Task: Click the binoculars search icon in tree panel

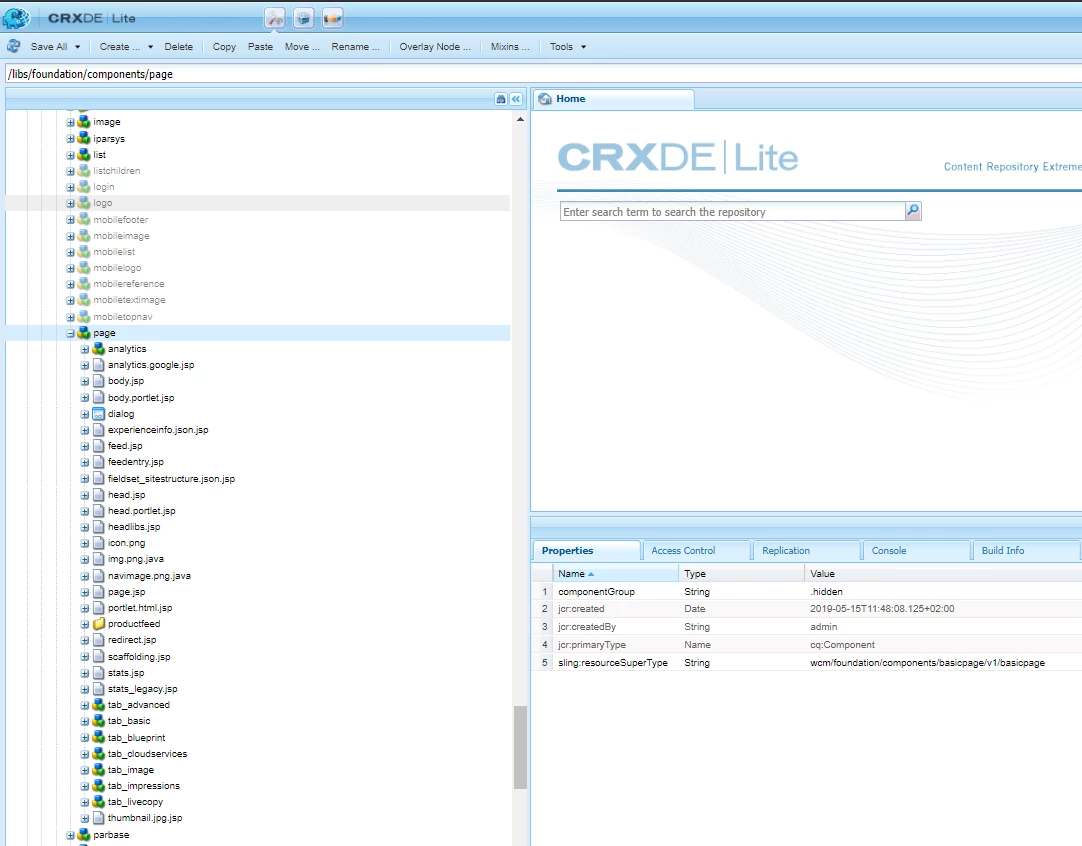Action: (x=501, y=99)
